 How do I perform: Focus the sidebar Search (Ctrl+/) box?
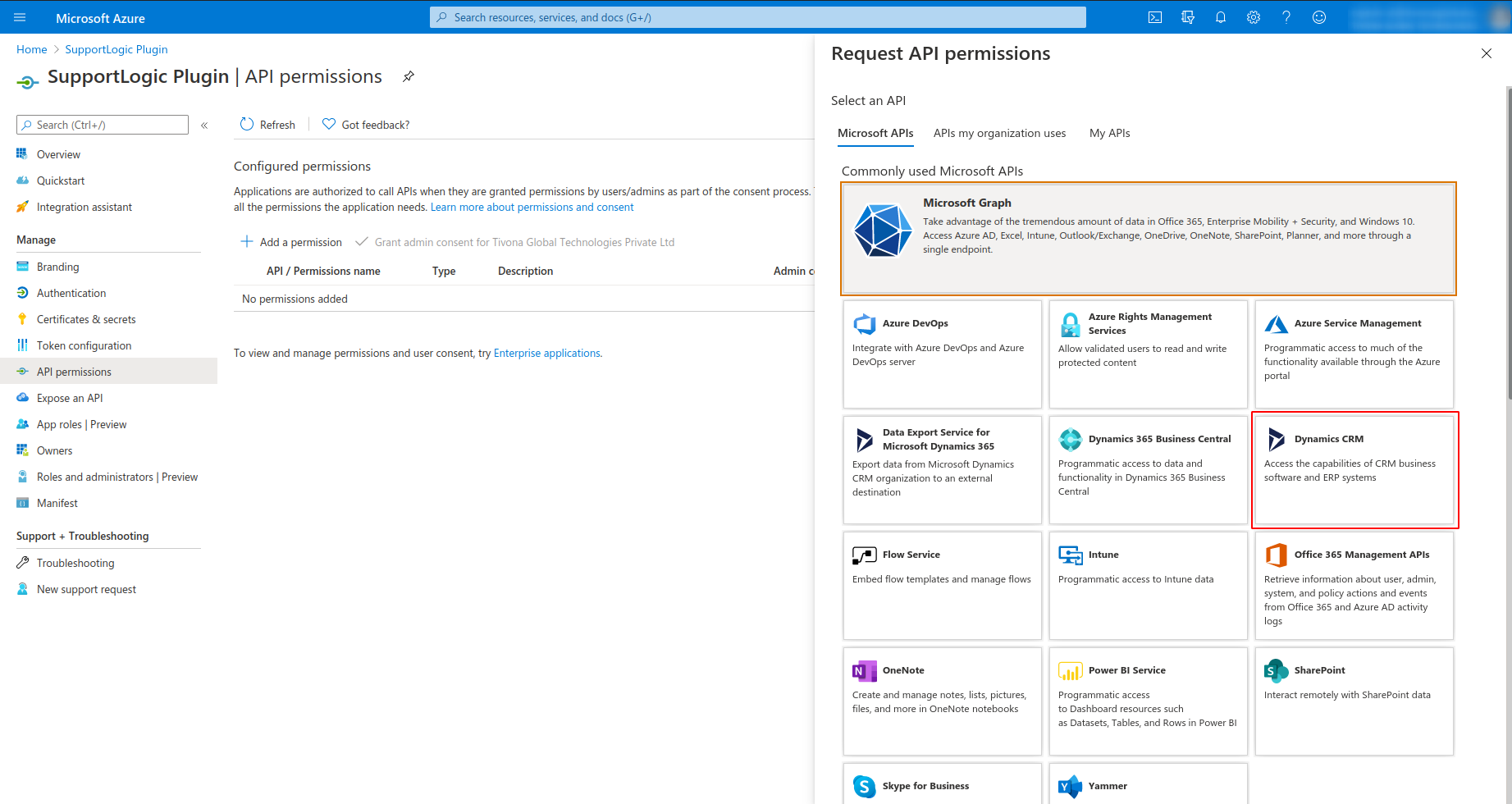click(x=103, y=125)
